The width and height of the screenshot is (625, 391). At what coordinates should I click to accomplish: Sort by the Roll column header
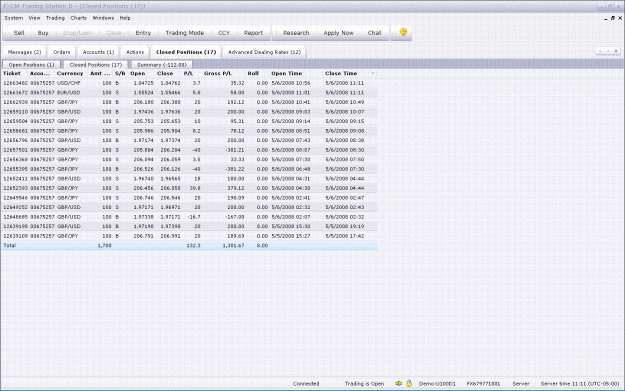point(253,73)
